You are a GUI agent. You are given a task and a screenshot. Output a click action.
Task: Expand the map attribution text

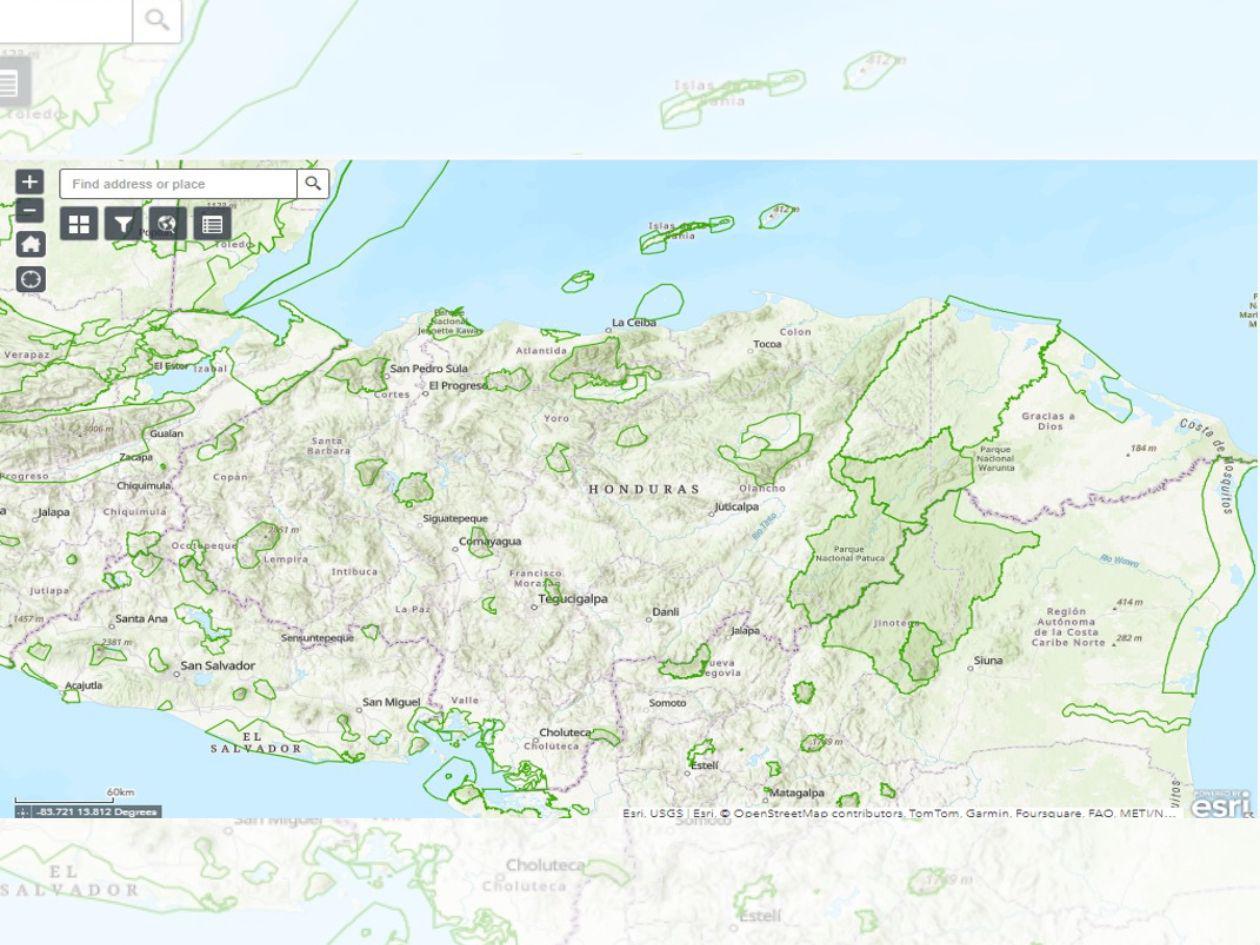898,813
